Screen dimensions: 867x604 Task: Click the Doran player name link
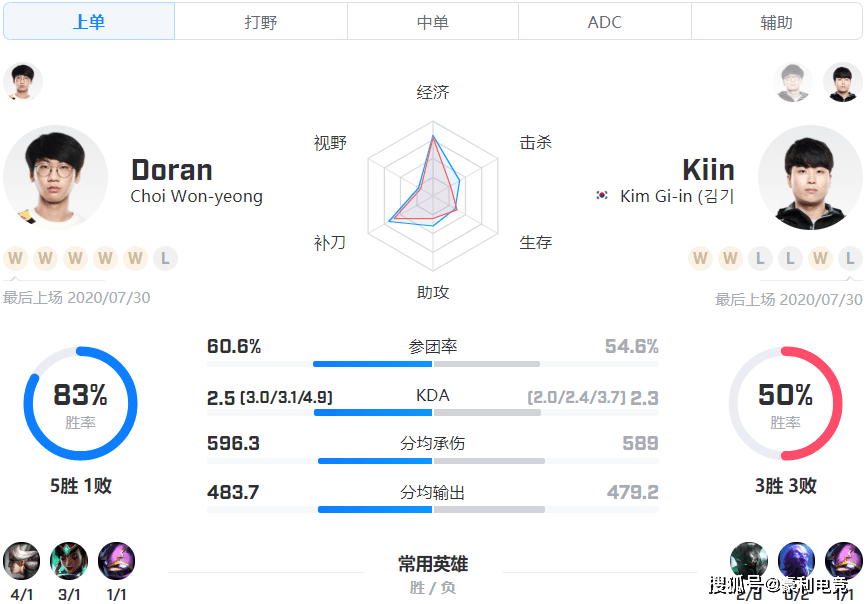click(171, 169)
